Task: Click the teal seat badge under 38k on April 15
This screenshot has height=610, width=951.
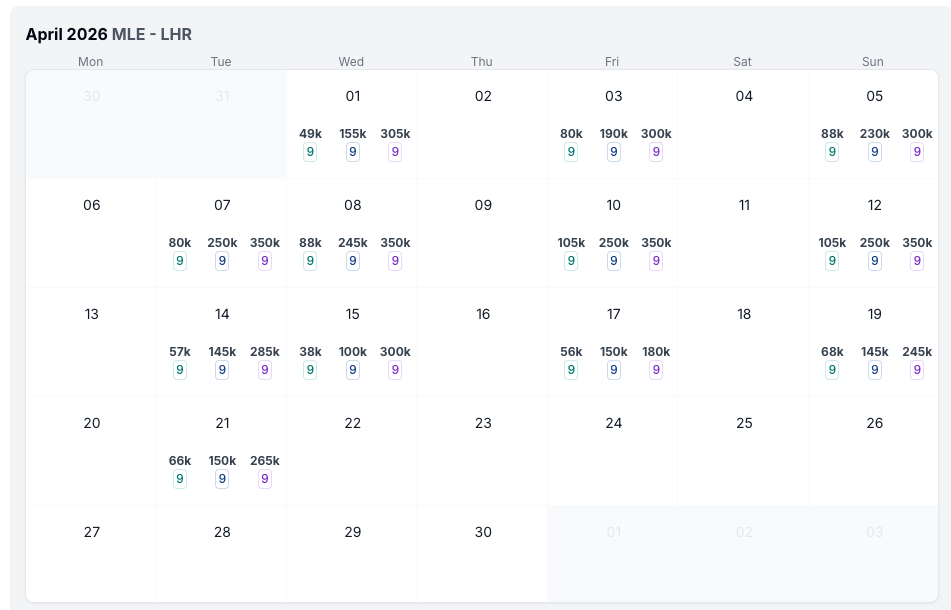Action: coord(310,370)
